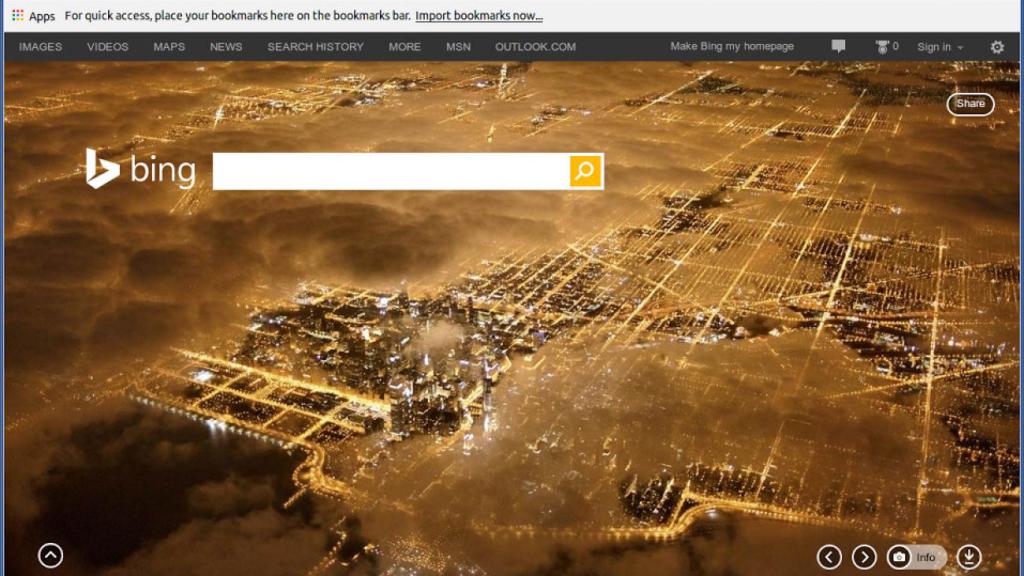
Task: Open the Feedback speech bubble icon
Action: point(838,46)
